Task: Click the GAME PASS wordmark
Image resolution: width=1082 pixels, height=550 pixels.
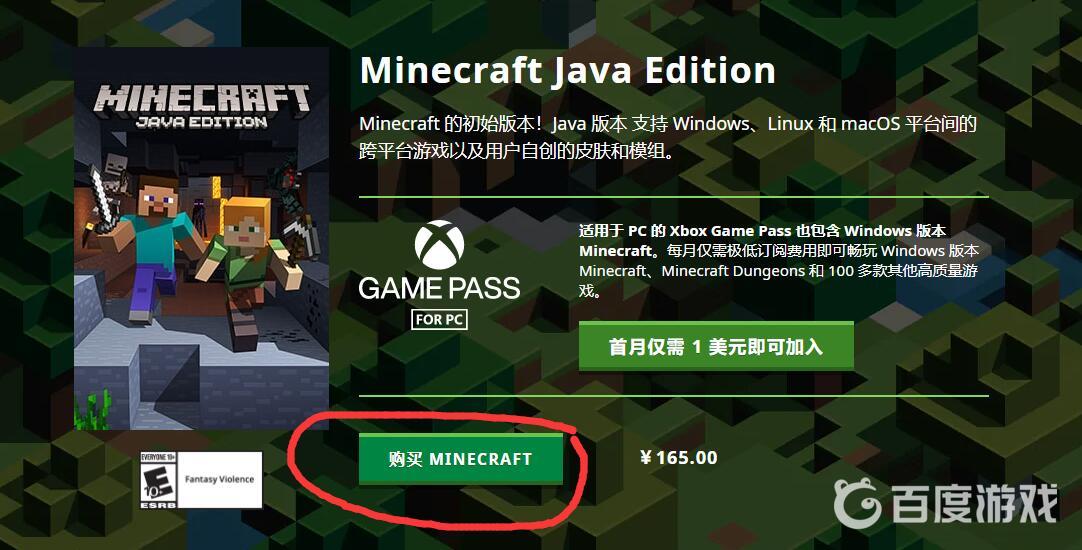Action: (x=440, y=288)
